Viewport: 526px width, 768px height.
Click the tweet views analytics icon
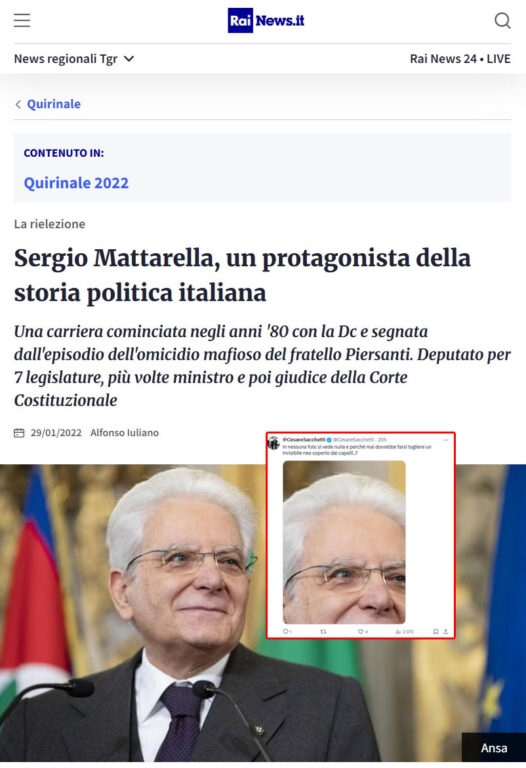coord(398,631)
